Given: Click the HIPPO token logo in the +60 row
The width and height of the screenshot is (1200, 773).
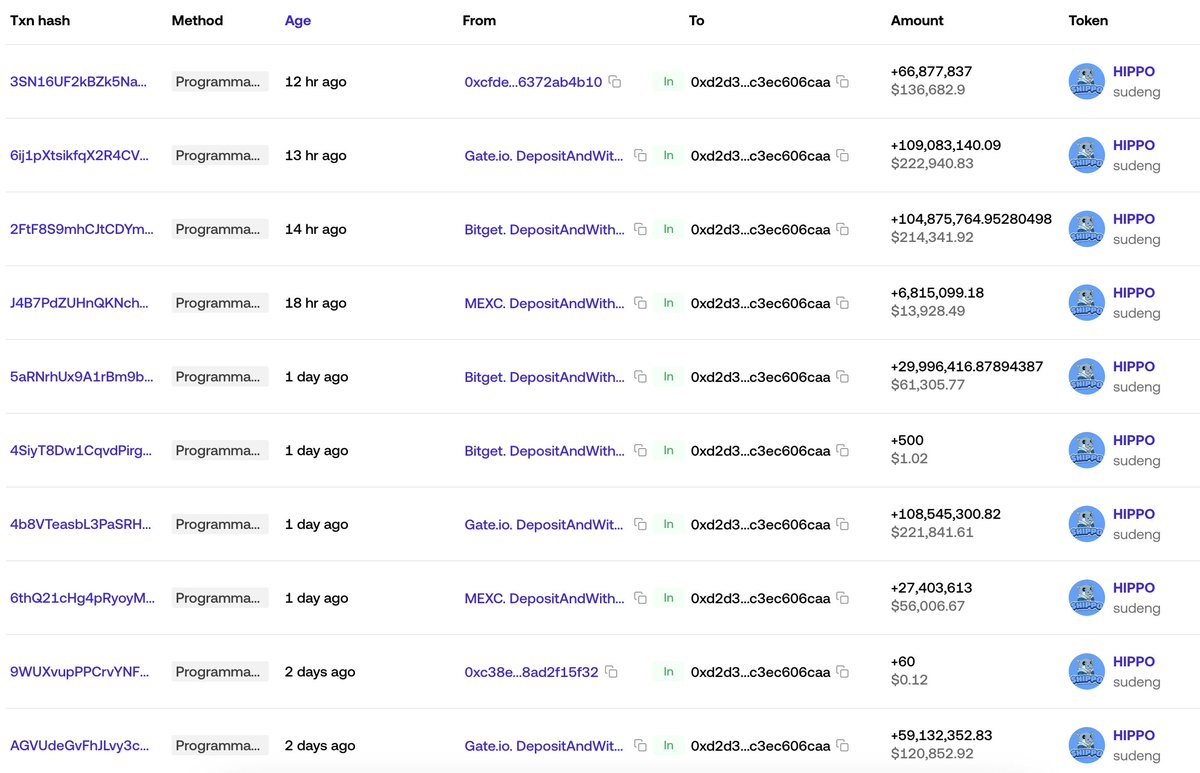Looking at the screenshot, I should pos(1086,672).
